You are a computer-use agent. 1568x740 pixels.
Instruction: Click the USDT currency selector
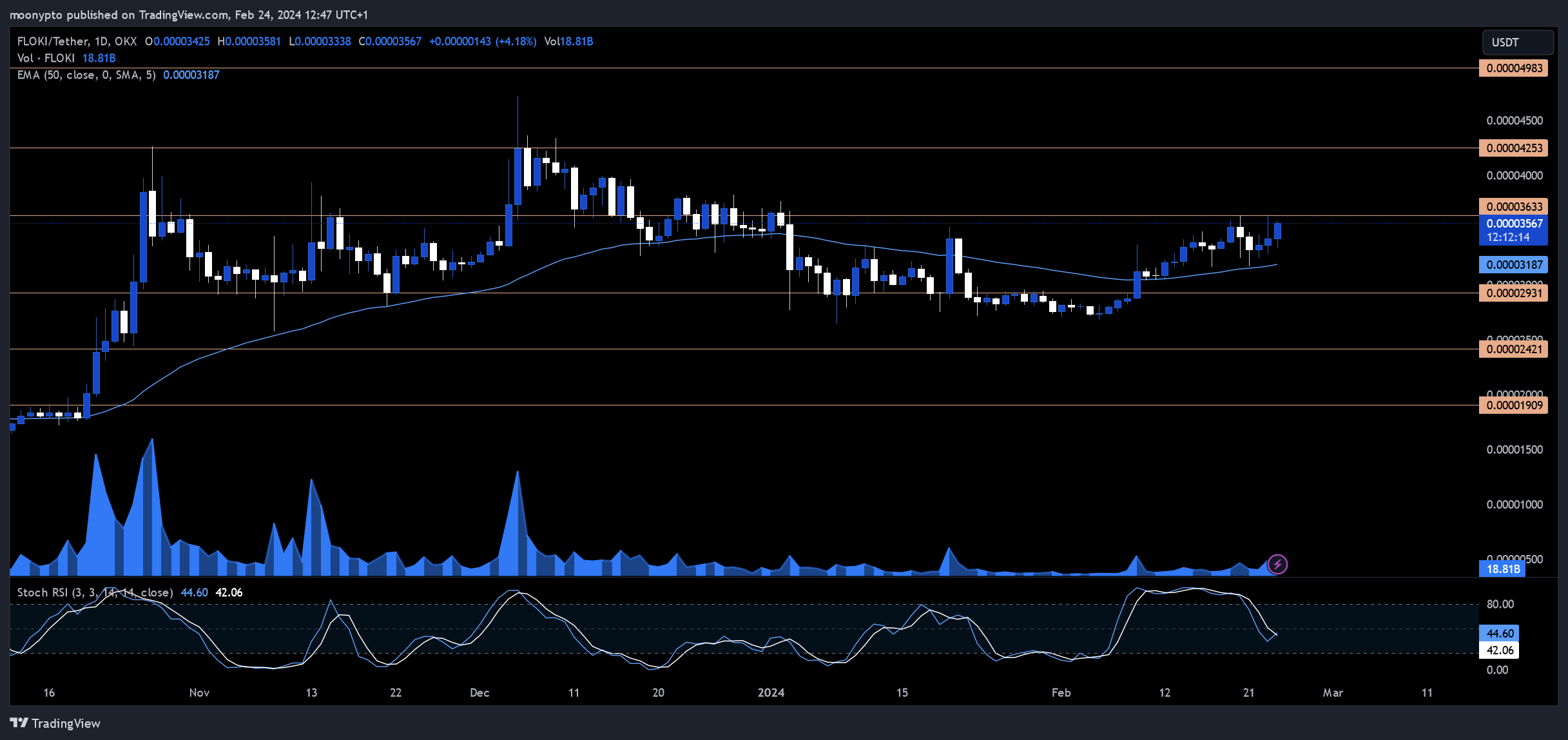coord(1518,43)
